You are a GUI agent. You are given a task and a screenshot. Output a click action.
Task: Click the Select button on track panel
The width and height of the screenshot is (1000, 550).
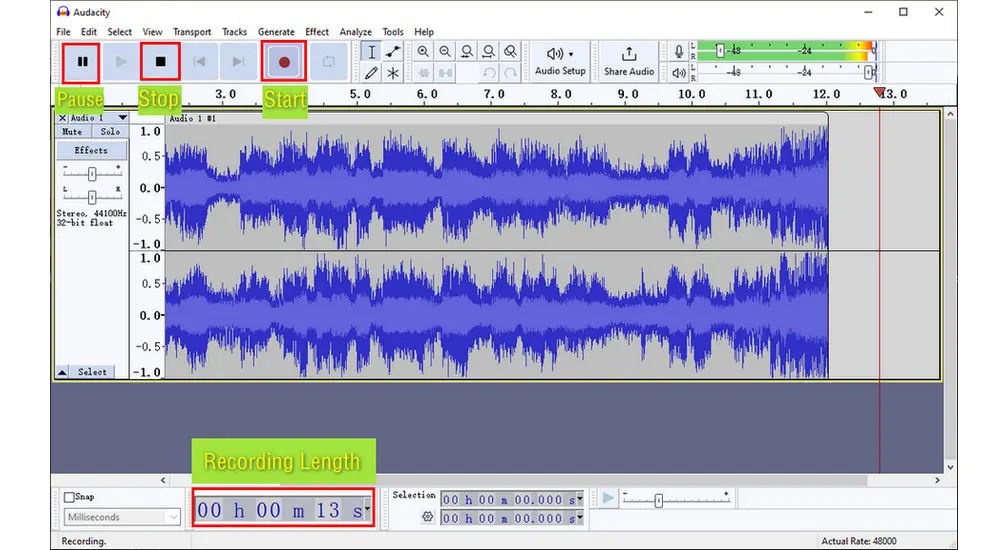(x=92, y=372)
